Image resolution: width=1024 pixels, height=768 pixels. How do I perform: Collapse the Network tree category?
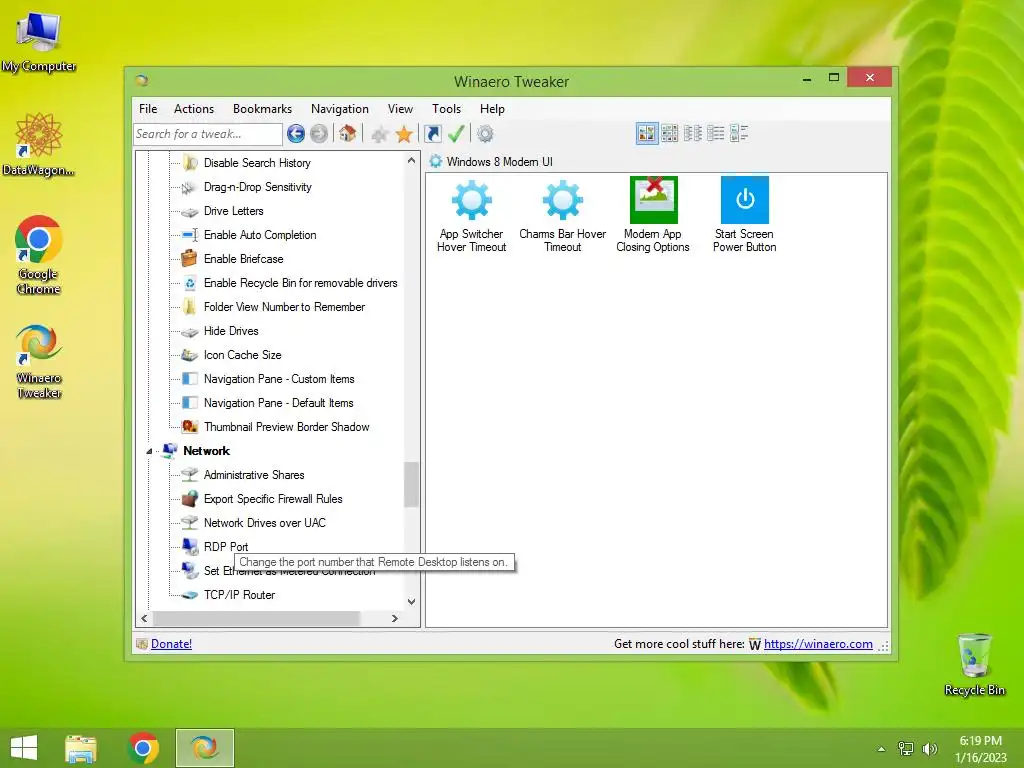tap(149, 451)
